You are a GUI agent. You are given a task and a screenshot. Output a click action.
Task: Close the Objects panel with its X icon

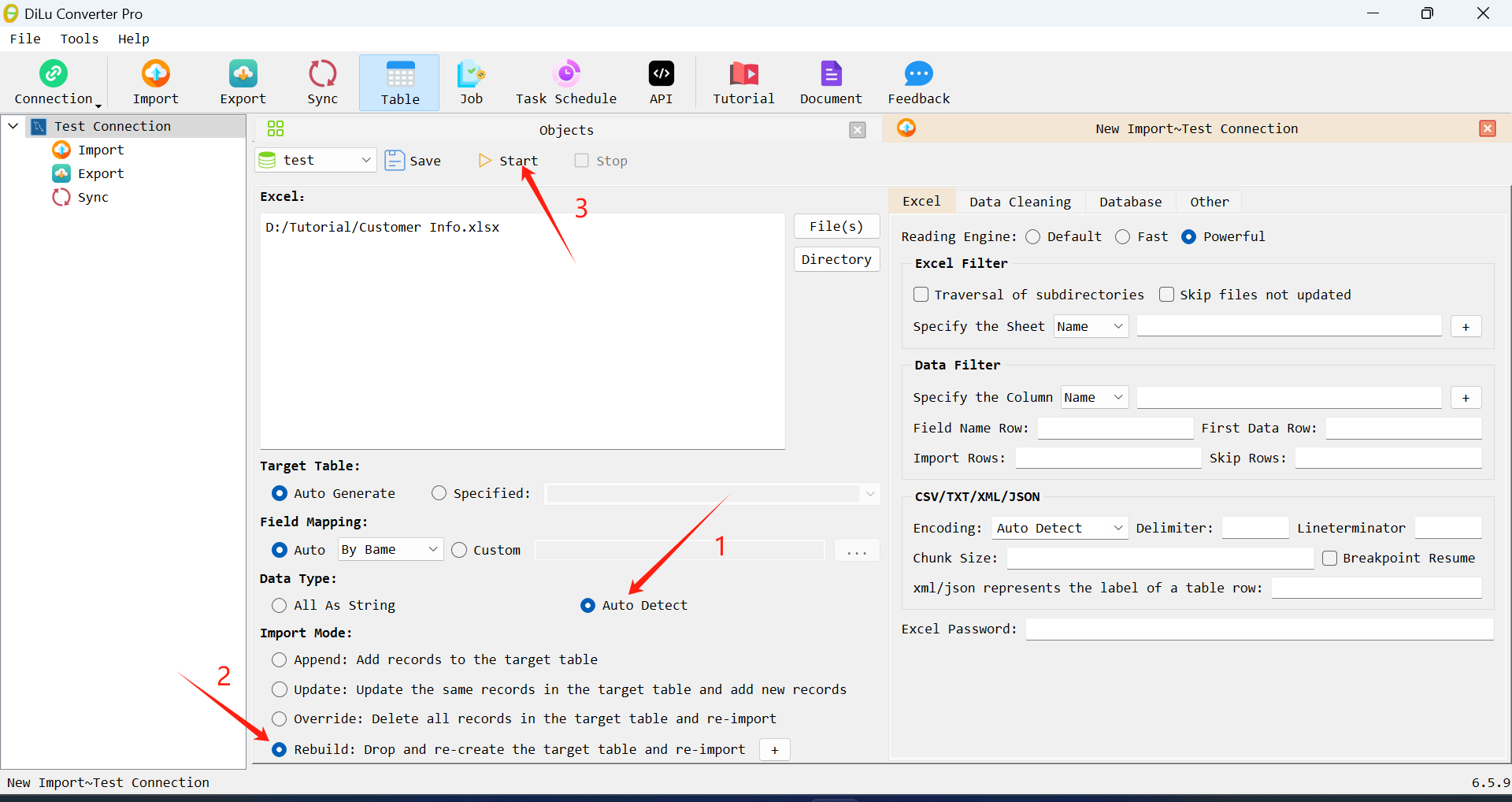[x=858, y=130]
